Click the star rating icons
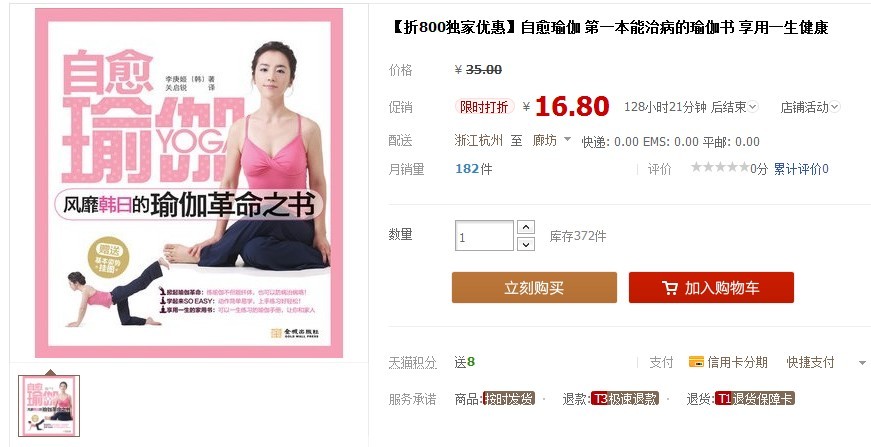871x447 pixels. (x=720, y=167)
